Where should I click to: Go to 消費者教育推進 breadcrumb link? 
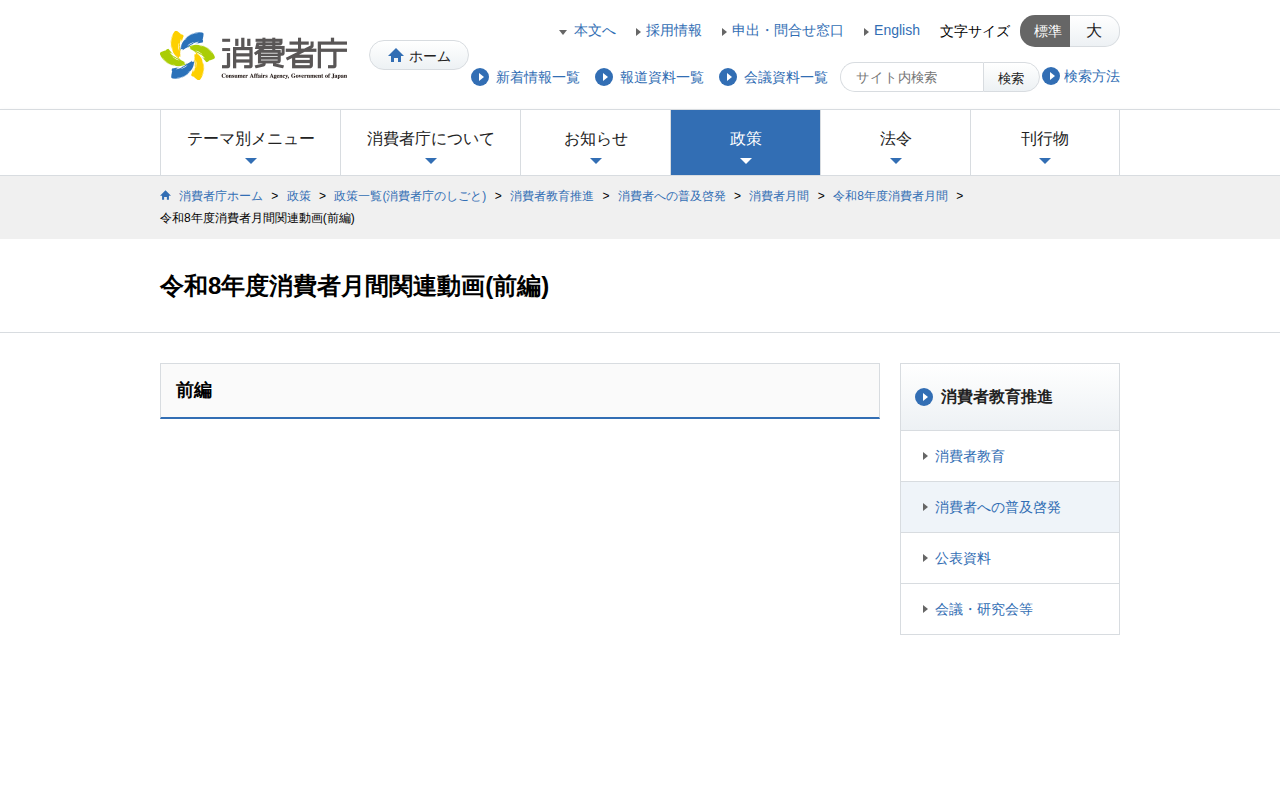pyautogui.click(x=552, y=196)
